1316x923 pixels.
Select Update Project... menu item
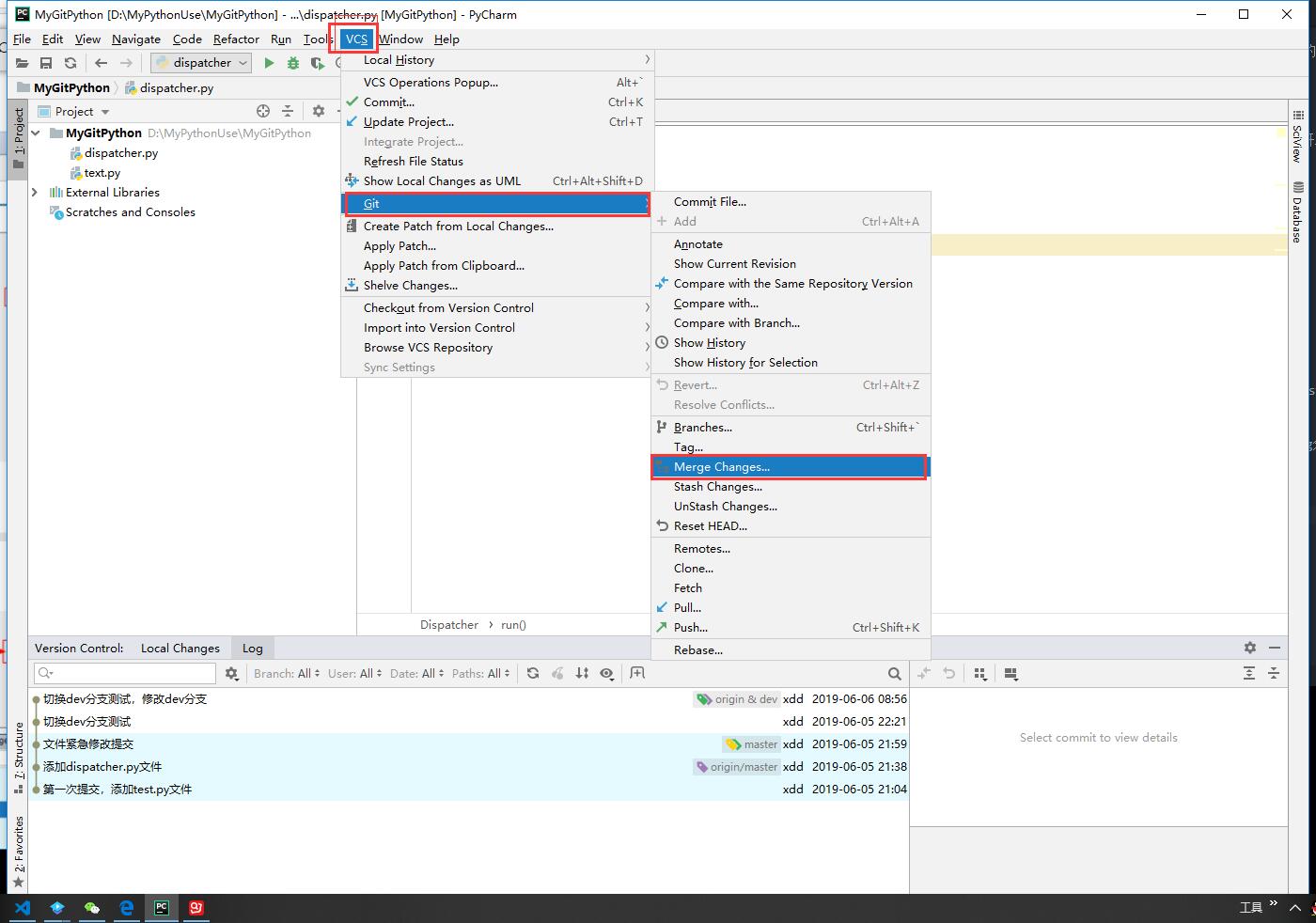click(496, 122)
